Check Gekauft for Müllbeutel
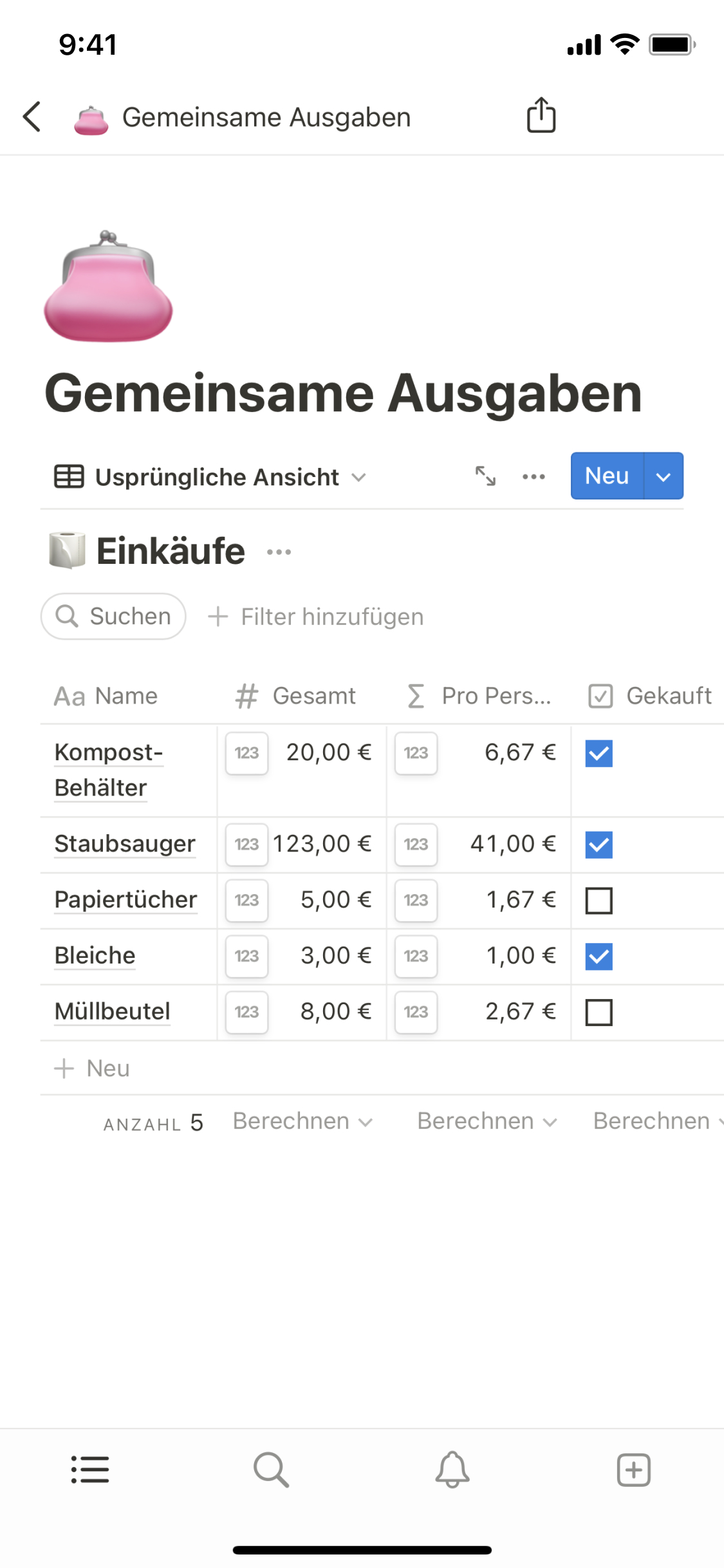Image resolution: width=724 pixels, height=1568 pixels. tap(599, 1013)
